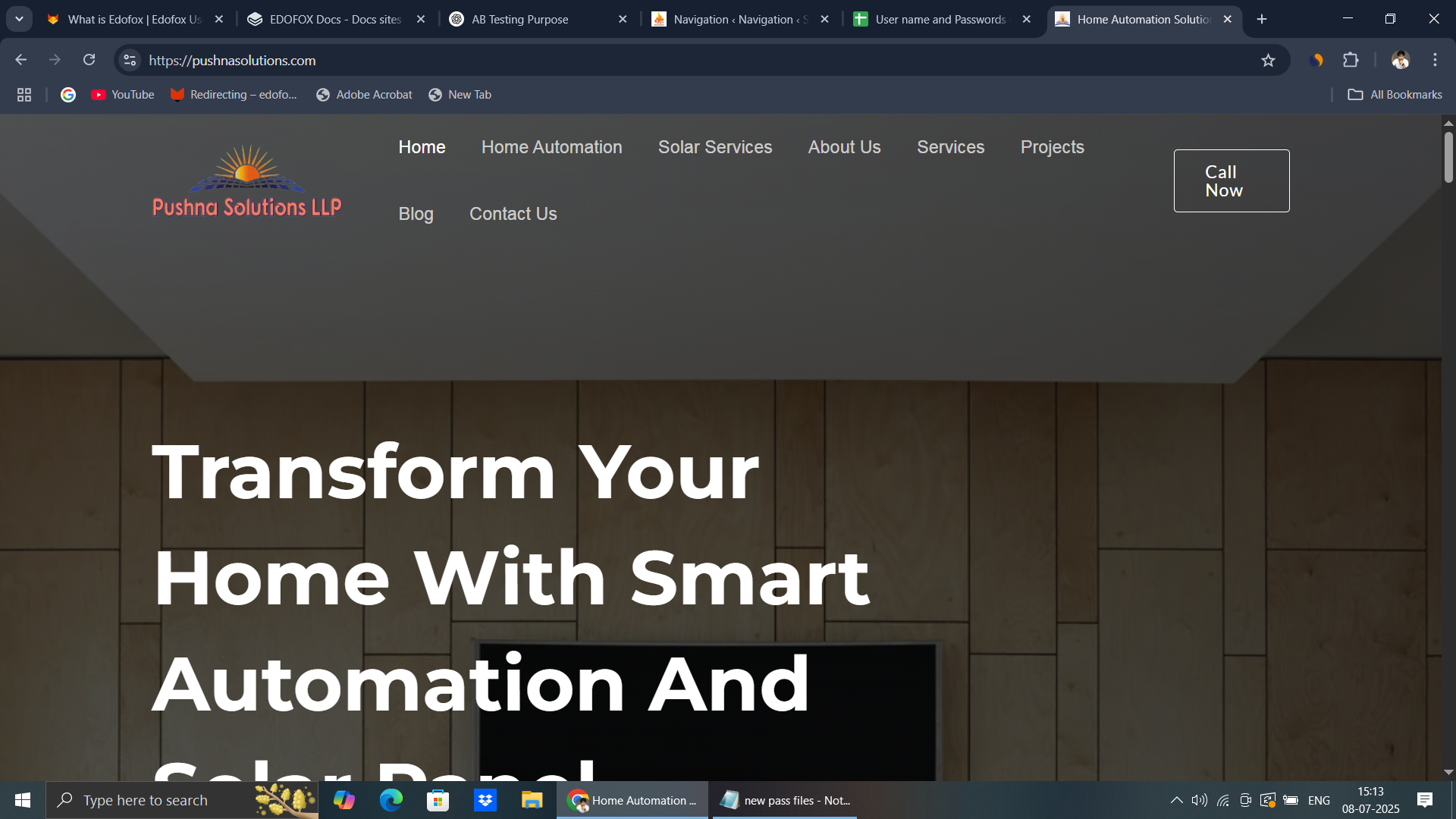Viewport: 1456px width, 819px height.
Task: Bookmark this page with star icon
Action: [x=1268, y=61]
